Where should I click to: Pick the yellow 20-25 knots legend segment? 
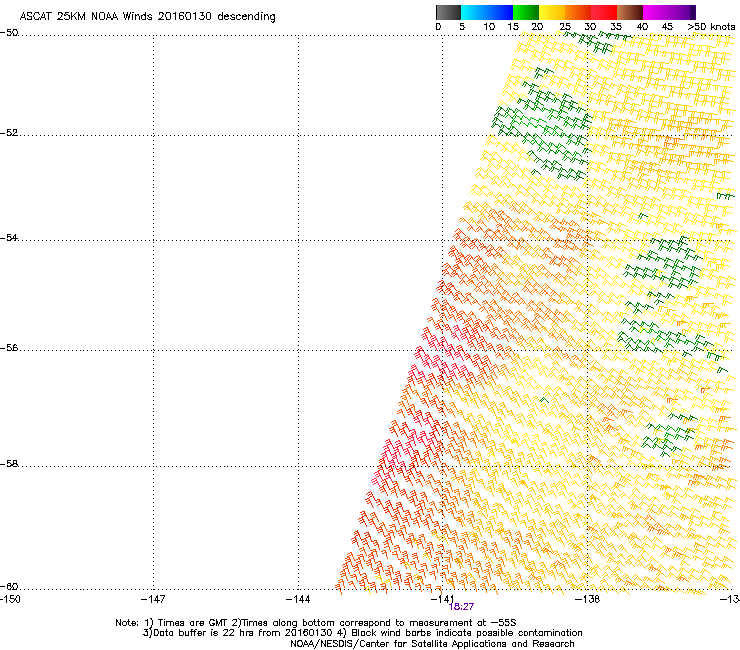coord(552,12)
